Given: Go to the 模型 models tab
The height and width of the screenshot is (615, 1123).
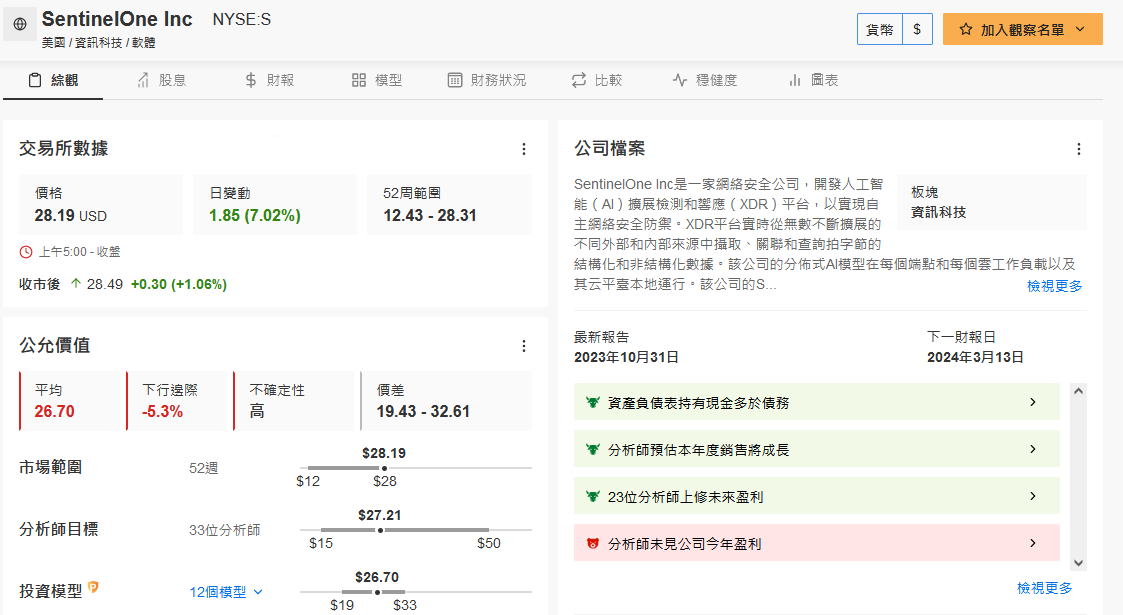Looking at the screenshot, I should pos(377,80).
